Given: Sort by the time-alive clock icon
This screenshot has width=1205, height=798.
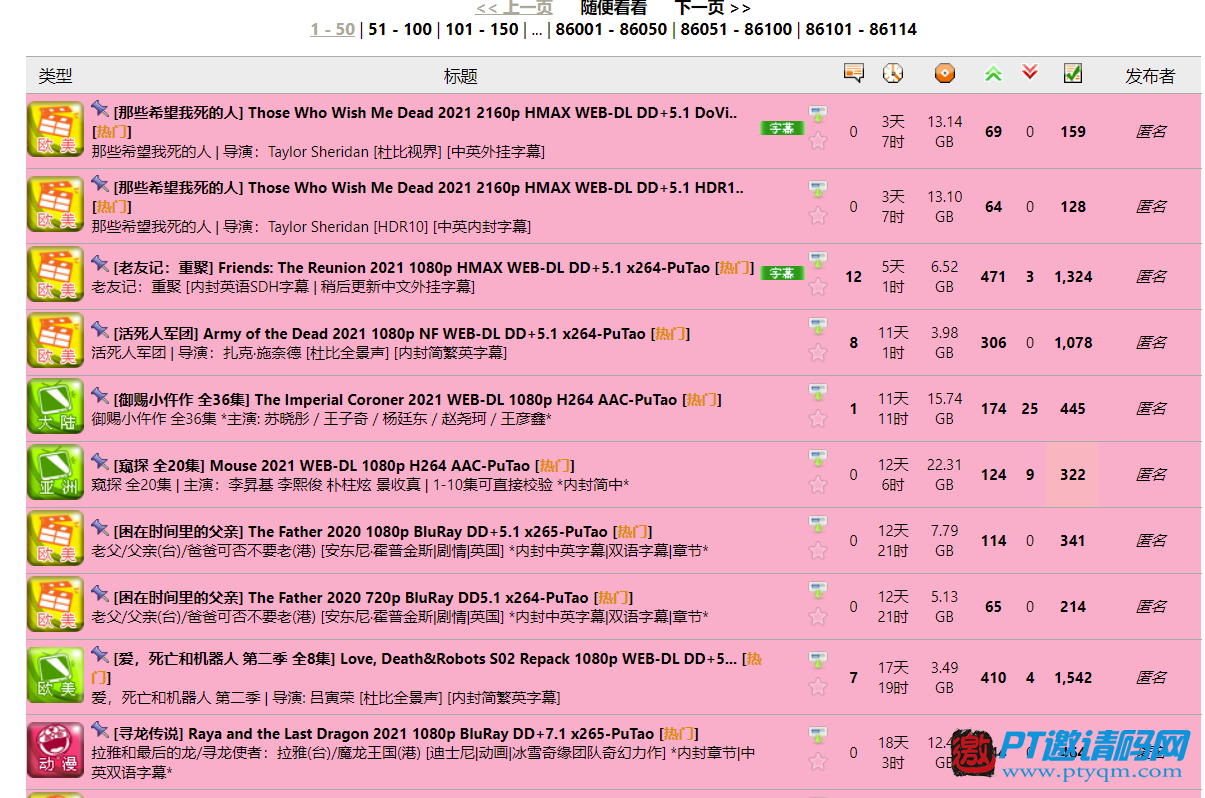Looking at the screenshot, I should click(892, 73).
